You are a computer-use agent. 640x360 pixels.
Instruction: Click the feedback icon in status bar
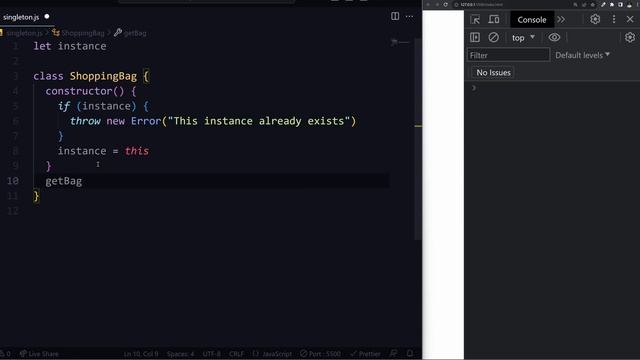coord(393,353)
